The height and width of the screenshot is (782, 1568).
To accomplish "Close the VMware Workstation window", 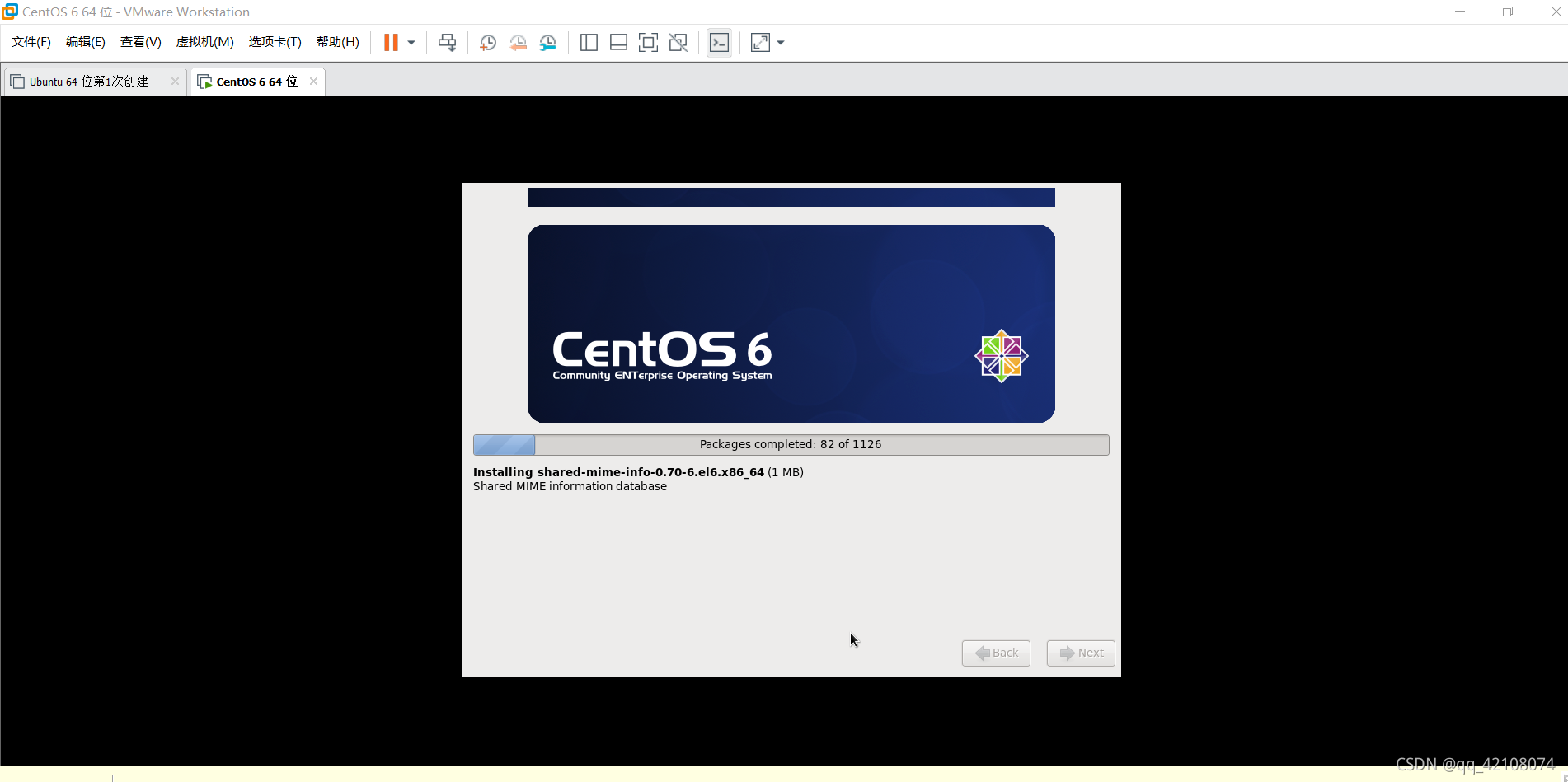I will coord(1556,12).
